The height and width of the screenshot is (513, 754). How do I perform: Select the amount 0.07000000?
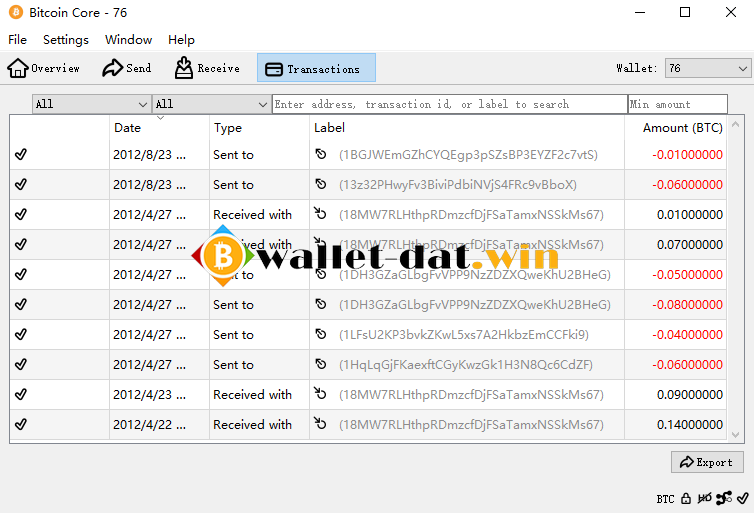[x=690, y=244]
